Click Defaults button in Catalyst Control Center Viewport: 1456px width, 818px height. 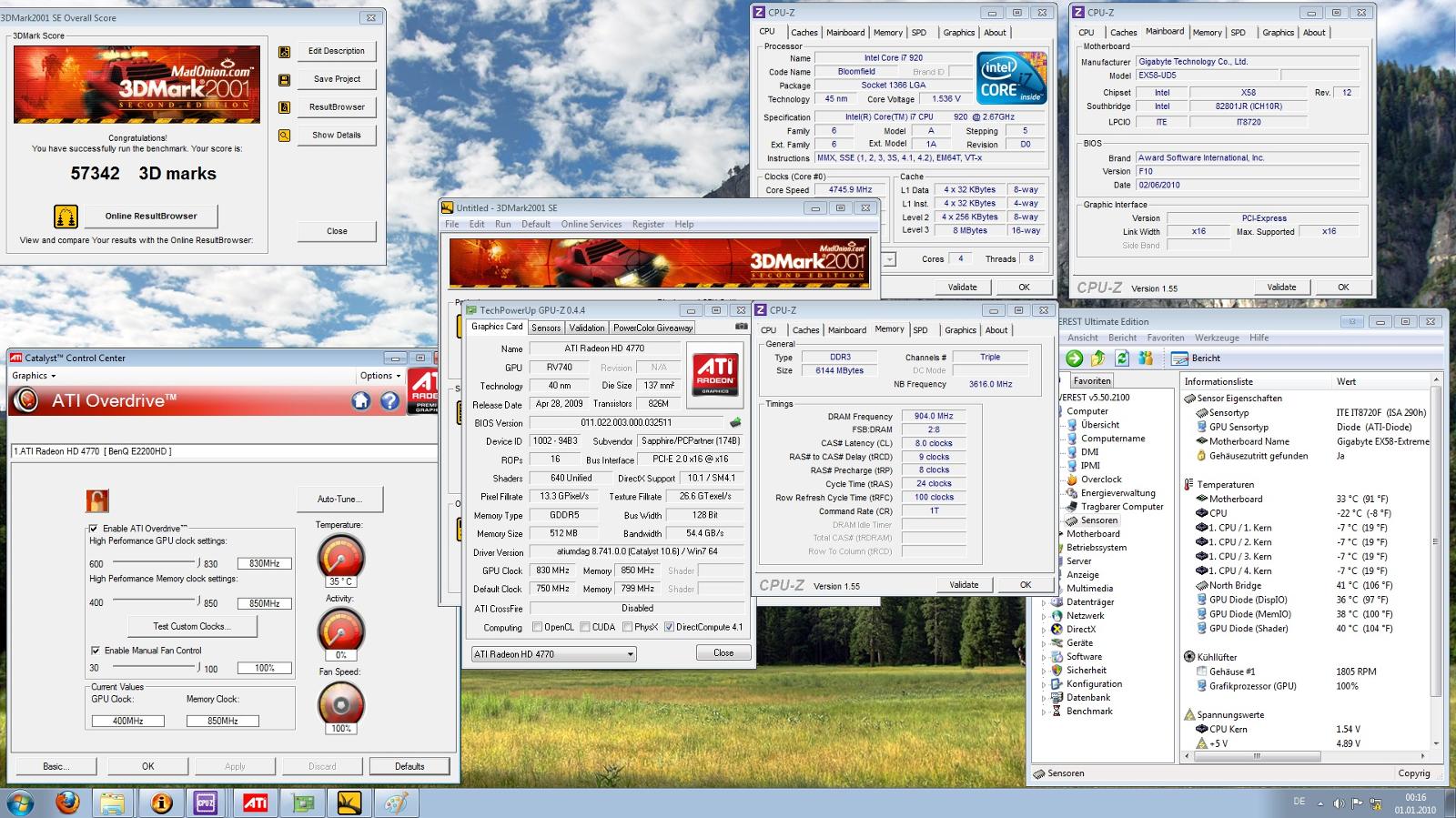point(409,767)
